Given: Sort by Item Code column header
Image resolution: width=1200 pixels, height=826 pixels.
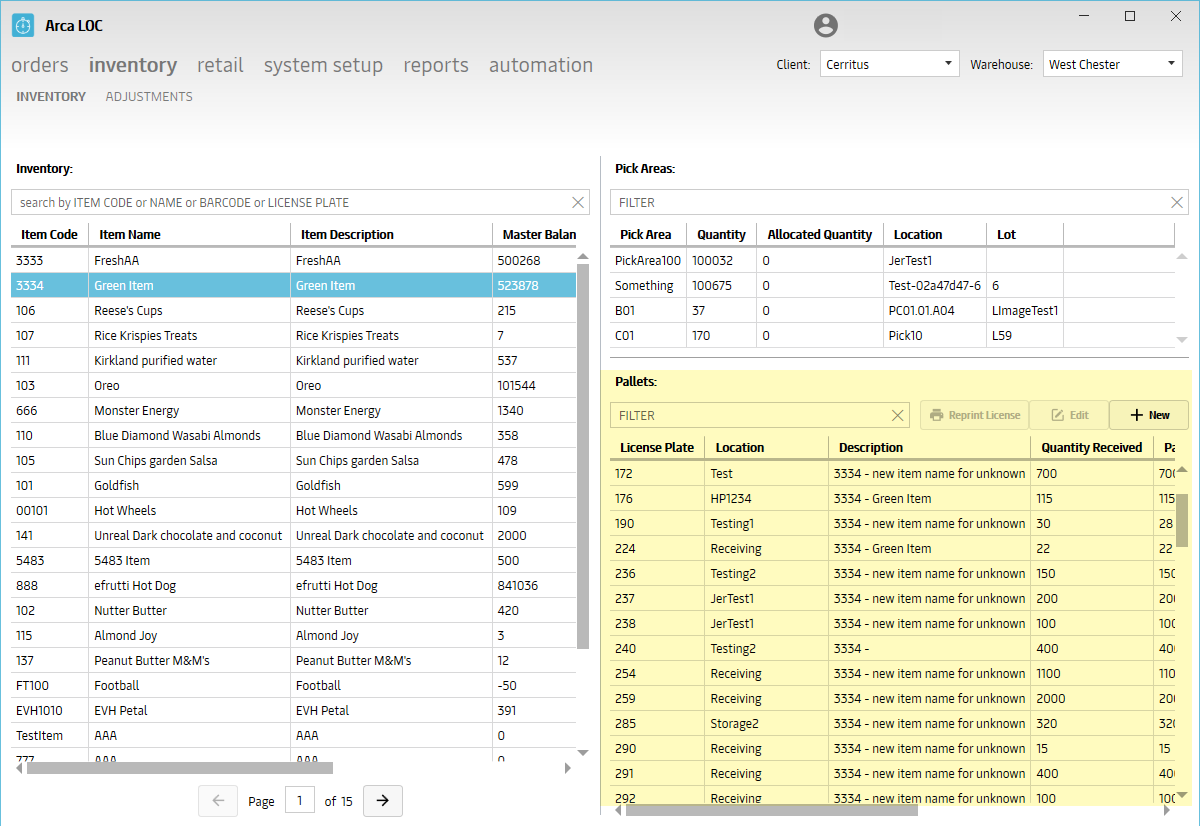Looking at the screenshot, I should (x=49, y=234).
